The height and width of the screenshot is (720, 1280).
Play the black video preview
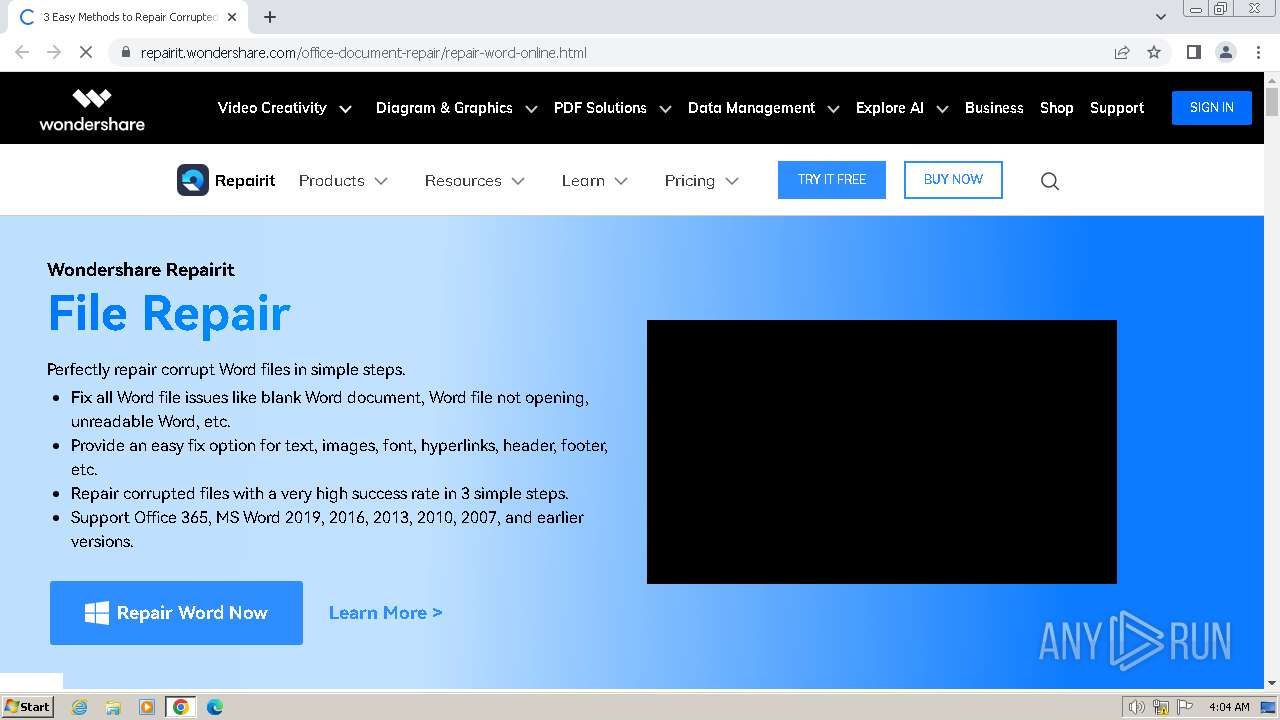[x=882, y=452]
